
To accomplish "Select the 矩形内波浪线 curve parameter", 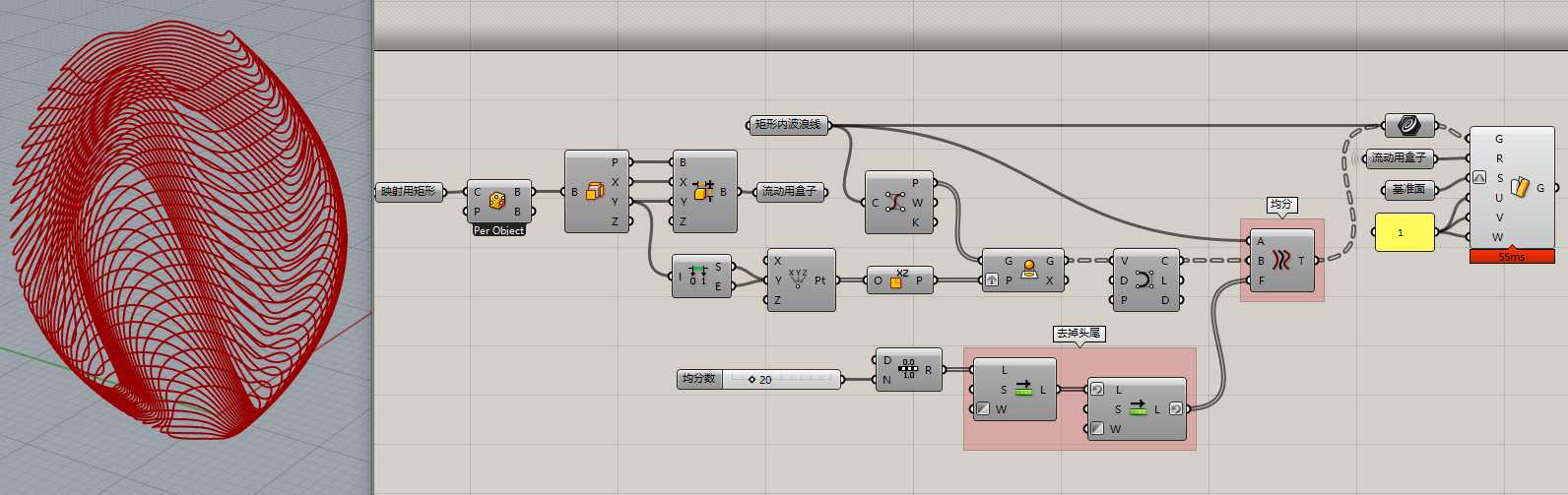I will click(788, 125).
